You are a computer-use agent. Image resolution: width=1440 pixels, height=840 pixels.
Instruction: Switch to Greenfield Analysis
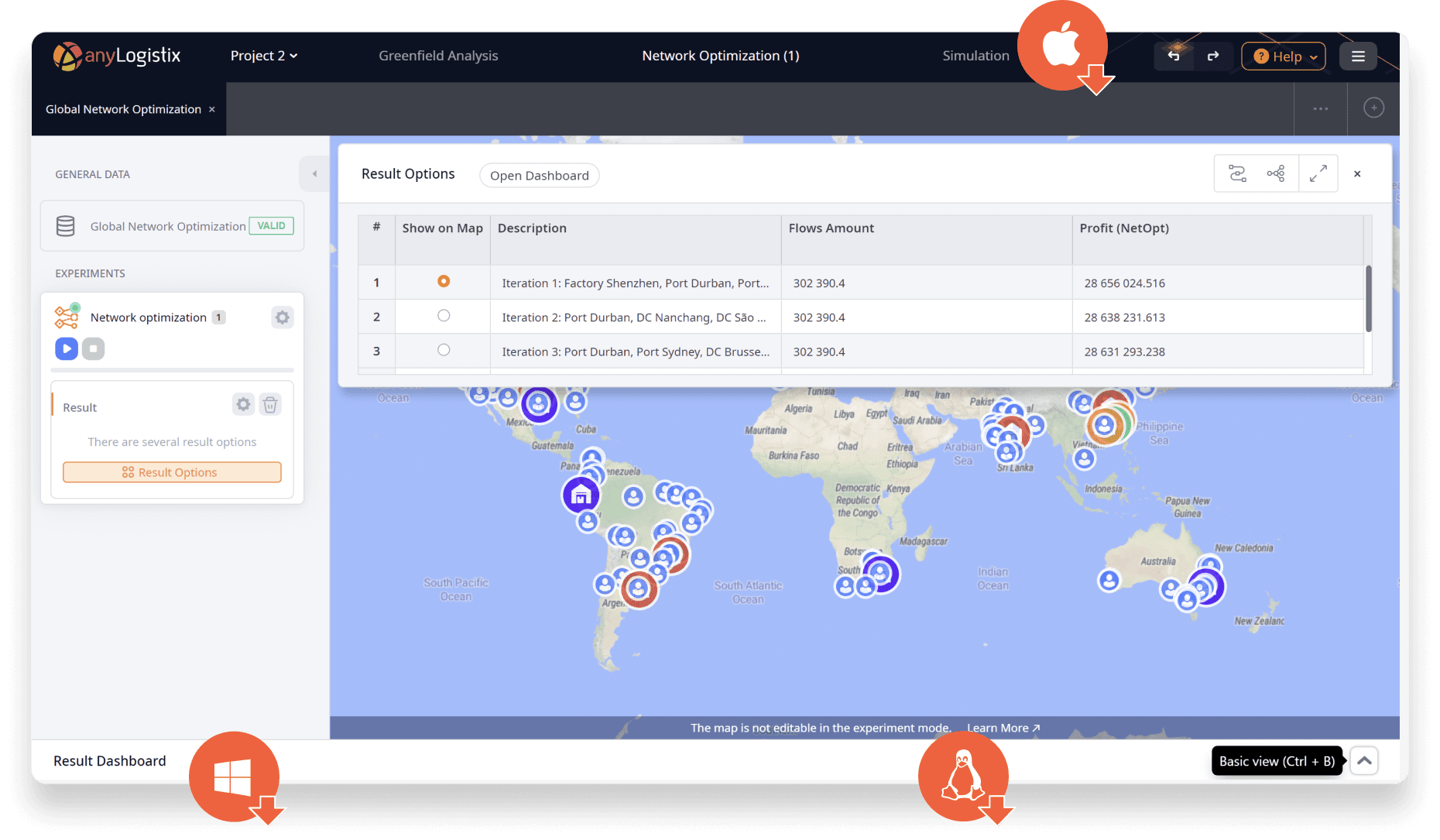(438, 56)
